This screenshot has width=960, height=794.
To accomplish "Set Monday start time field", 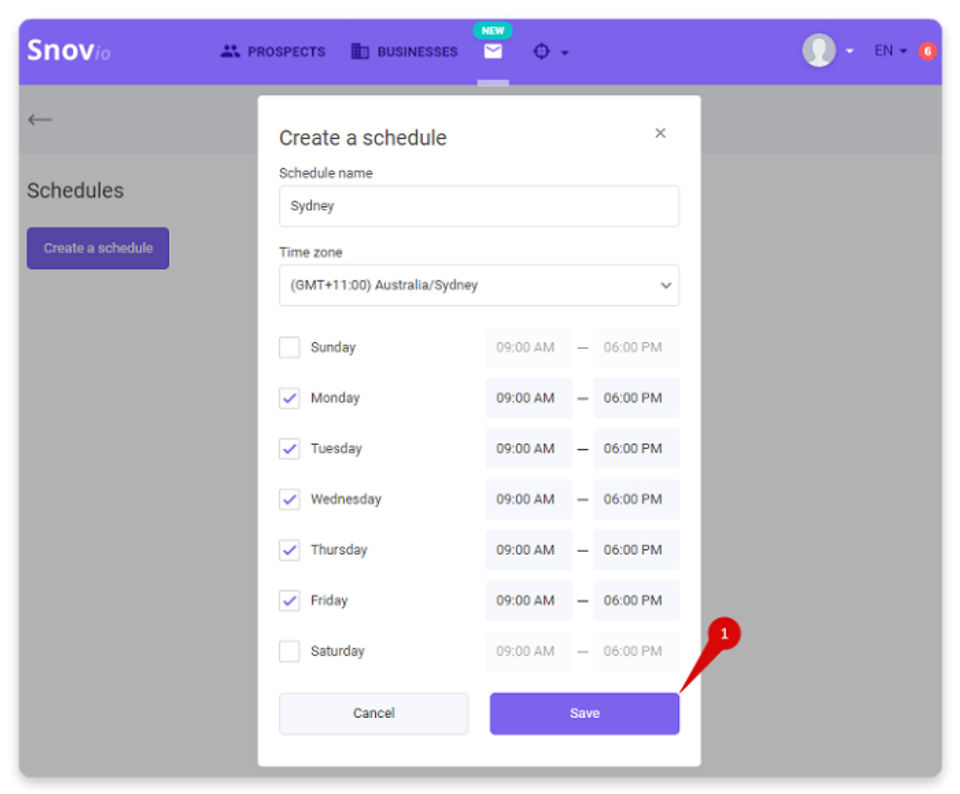I will pyautogui.click(x=529, y=398).
